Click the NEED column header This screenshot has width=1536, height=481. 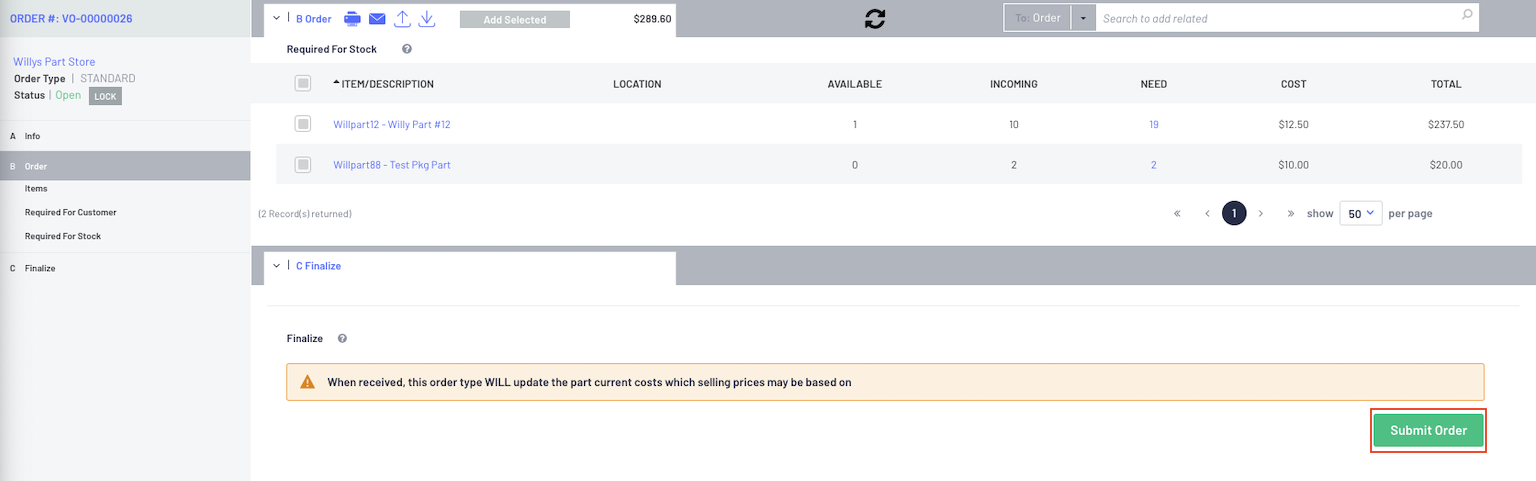(x=1154, y=84)
